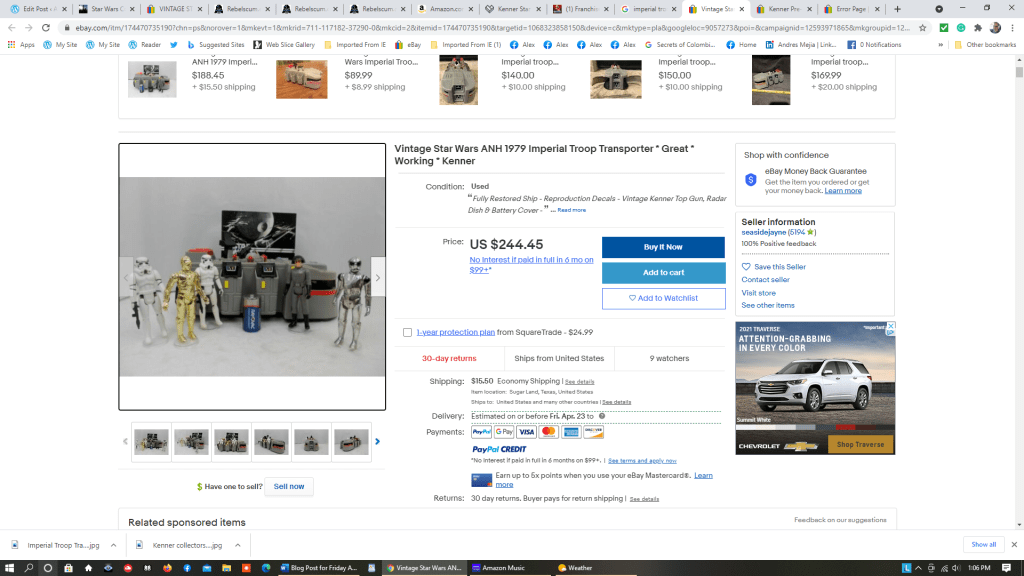Close the Chevrolet ad using its X icon
The height and width of the screenshot is (576, 1024).
pos(890,327)
